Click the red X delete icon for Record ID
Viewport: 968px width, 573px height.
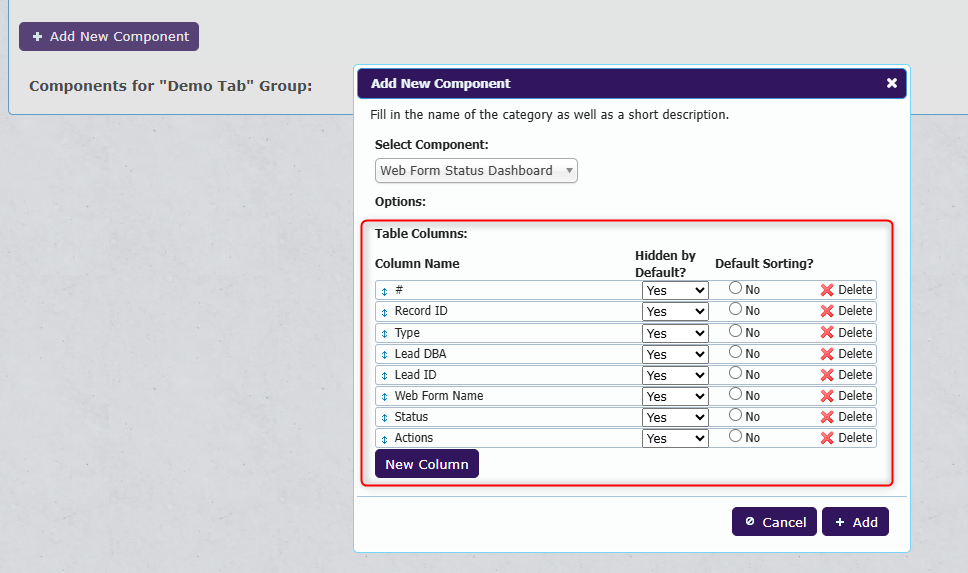tap(827, 311)
